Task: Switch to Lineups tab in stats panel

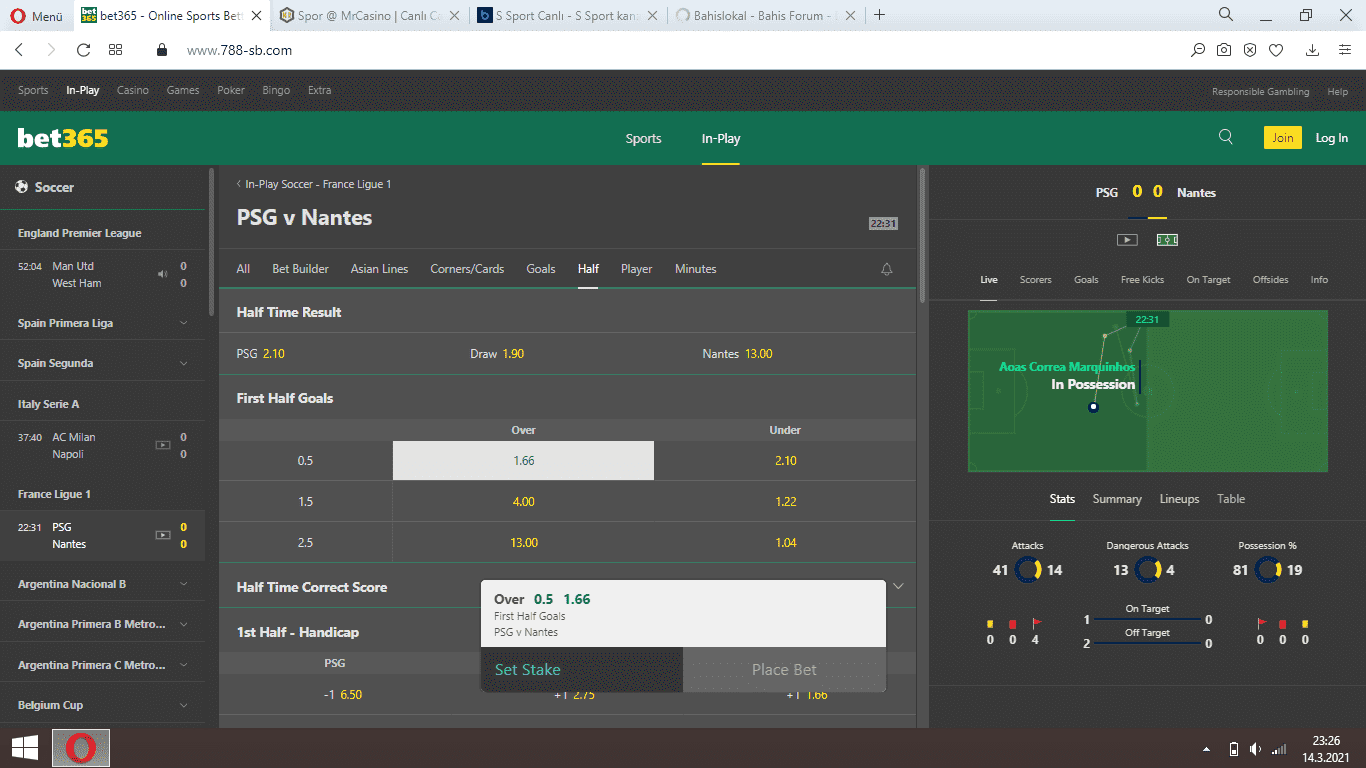Action: pyautogui.click(x=1179, y=499)
